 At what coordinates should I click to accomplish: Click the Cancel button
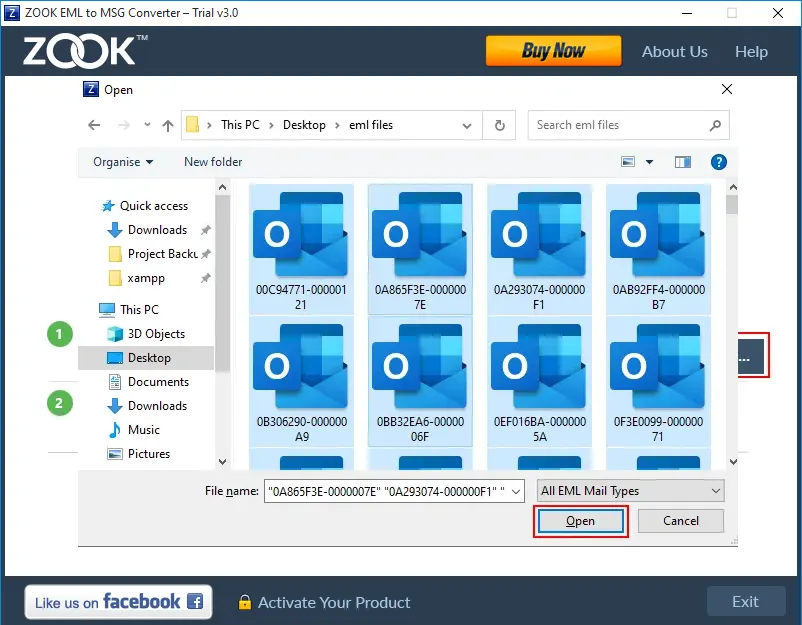click(x=681, y=521)
